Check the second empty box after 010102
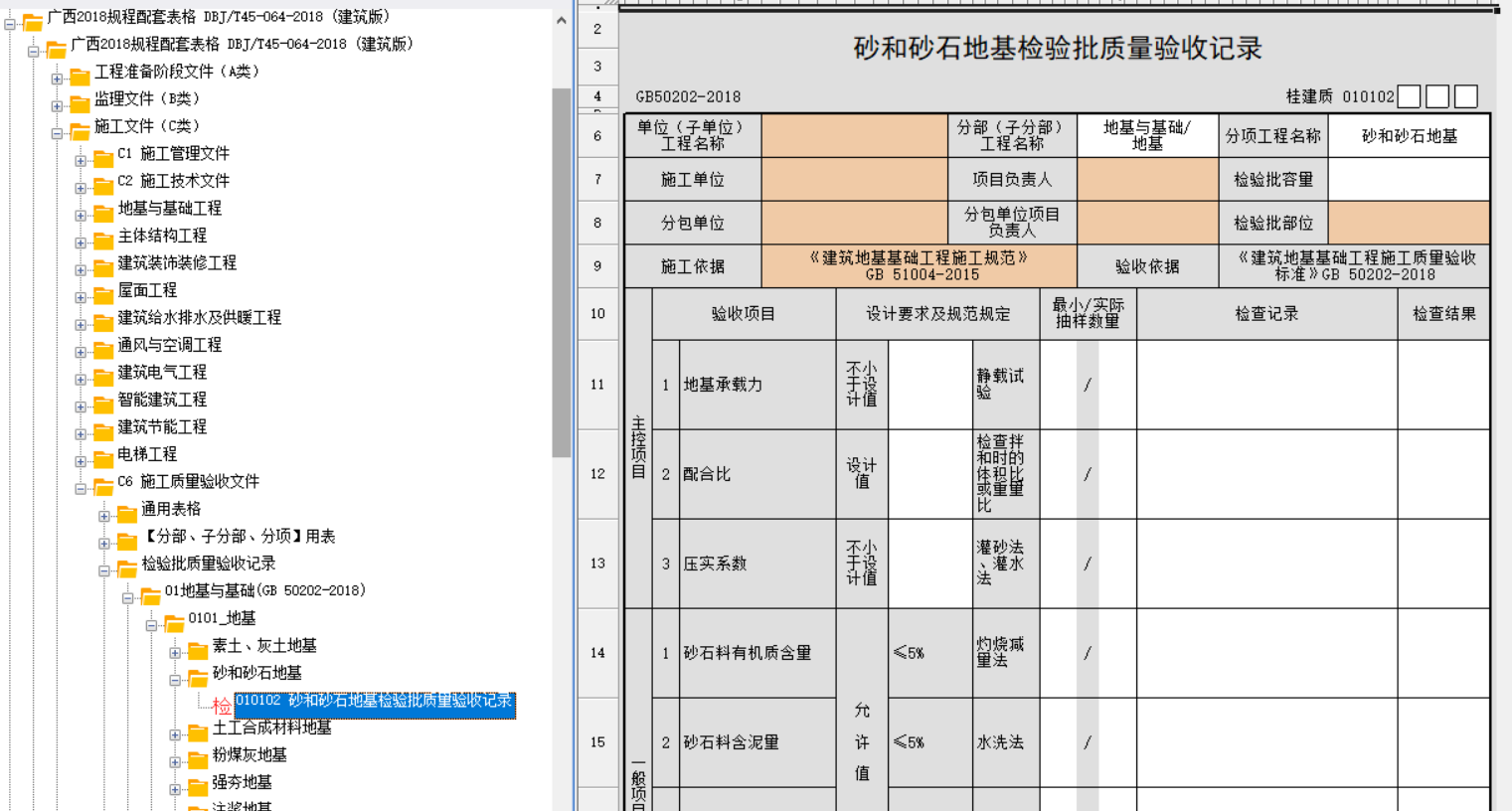 [1436, 96]
